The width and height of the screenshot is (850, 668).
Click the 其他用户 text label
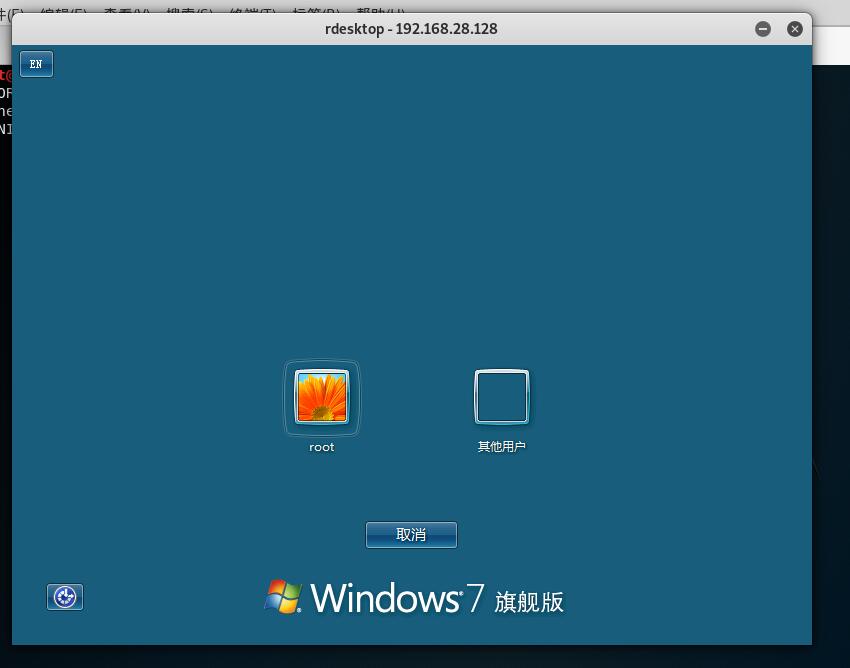coord(501,447)
